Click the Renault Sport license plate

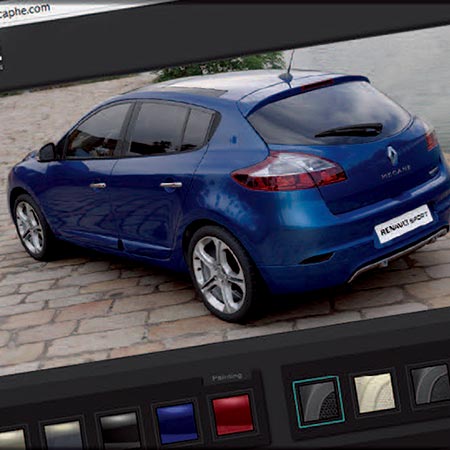404,224
